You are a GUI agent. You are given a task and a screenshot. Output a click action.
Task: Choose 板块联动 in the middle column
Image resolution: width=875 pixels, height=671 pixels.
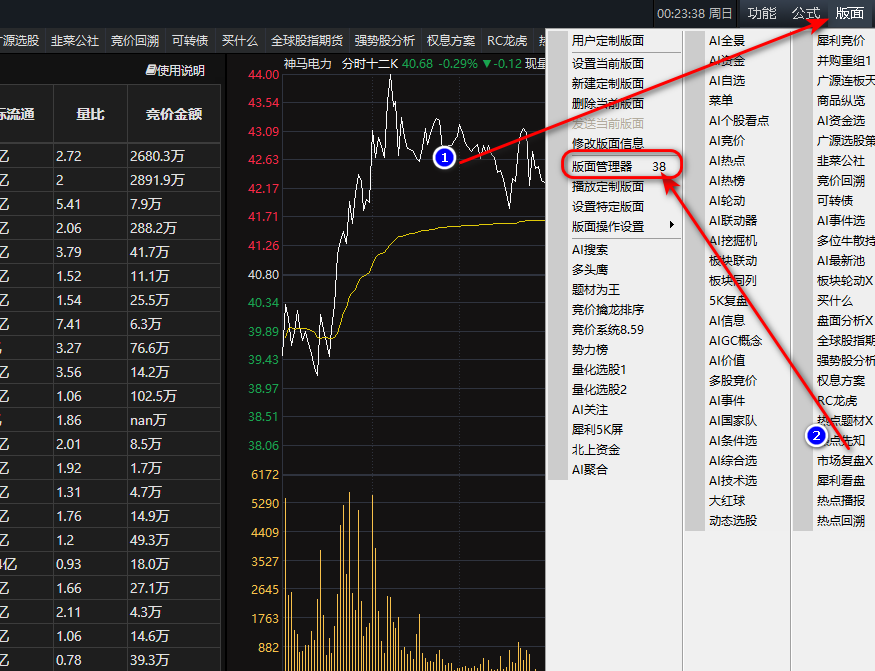(733, 260)
